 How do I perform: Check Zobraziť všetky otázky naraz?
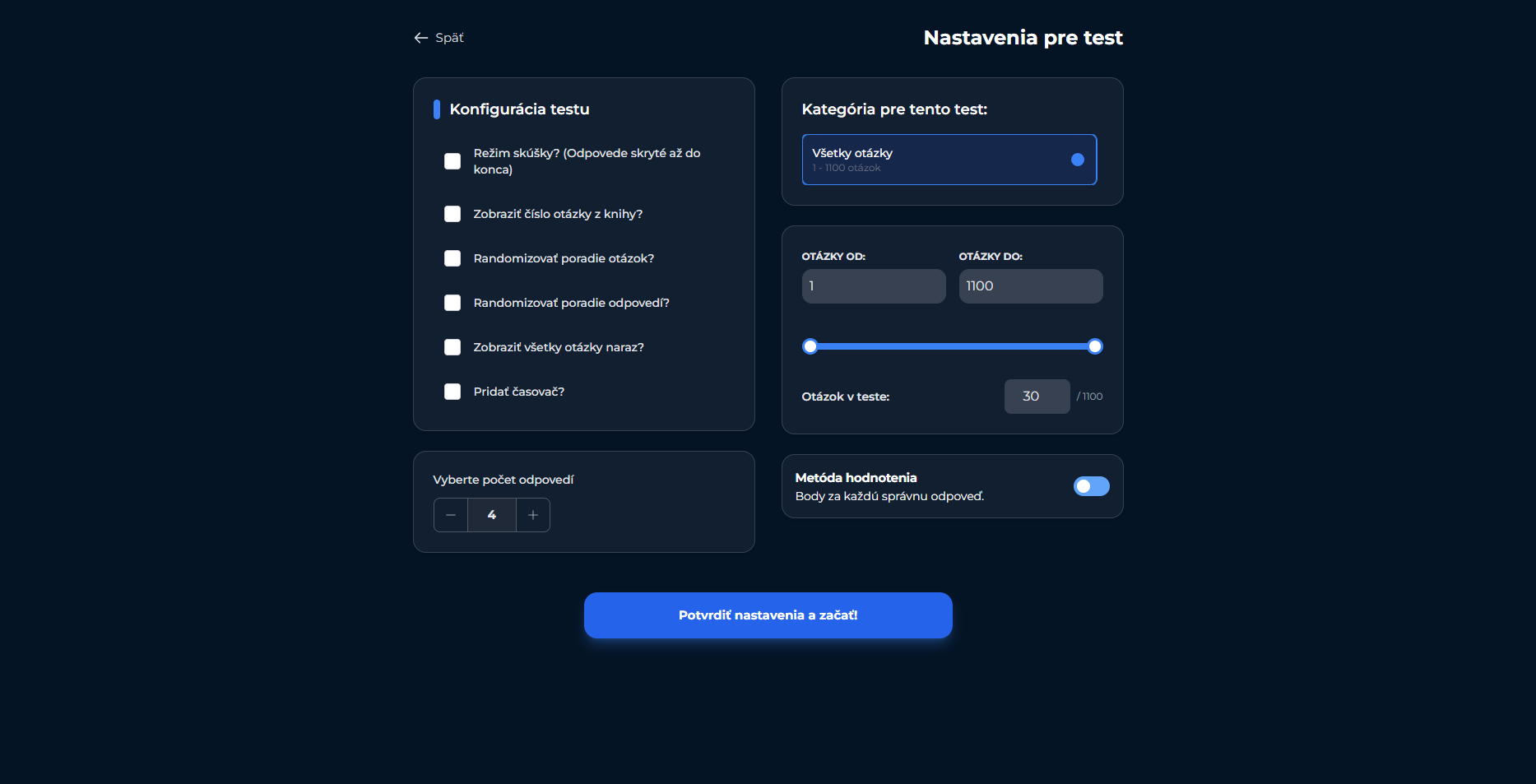click(452, 347)
